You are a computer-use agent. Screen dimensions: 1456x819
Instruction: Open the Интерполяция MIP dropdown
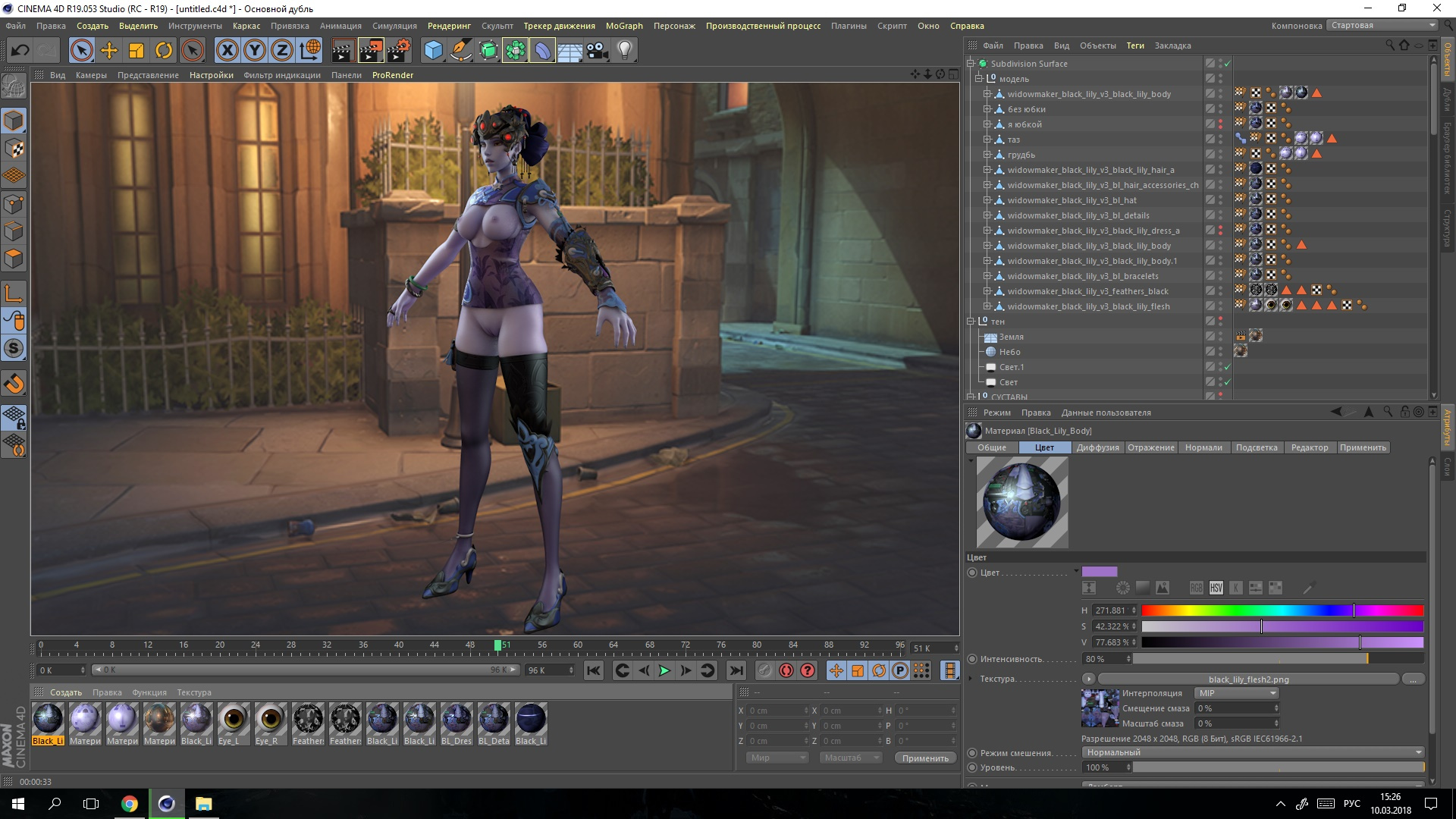(x=1237, y=693)
